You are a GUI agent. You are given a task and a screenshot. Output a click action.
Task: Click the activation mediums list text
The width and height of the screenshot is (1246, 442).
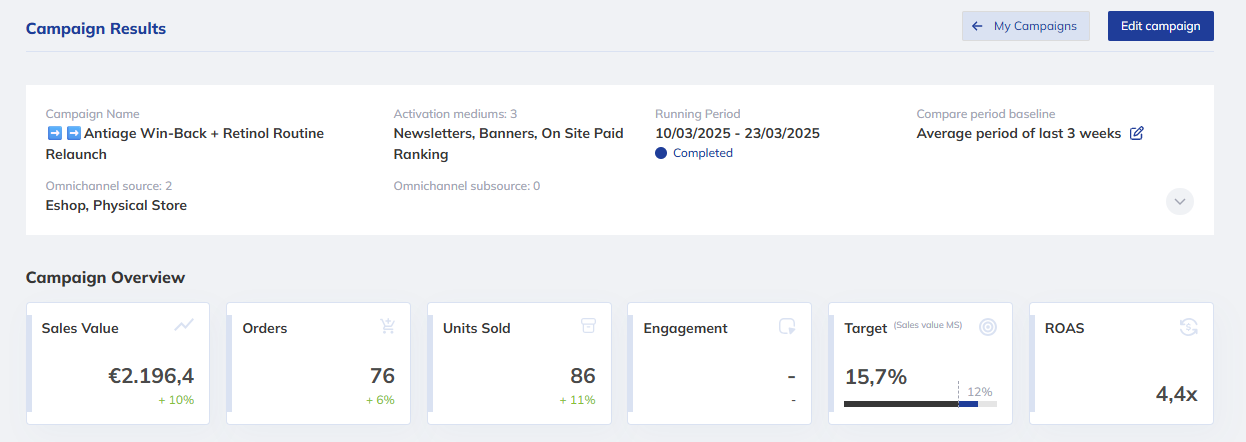click(x=508, y=144)
